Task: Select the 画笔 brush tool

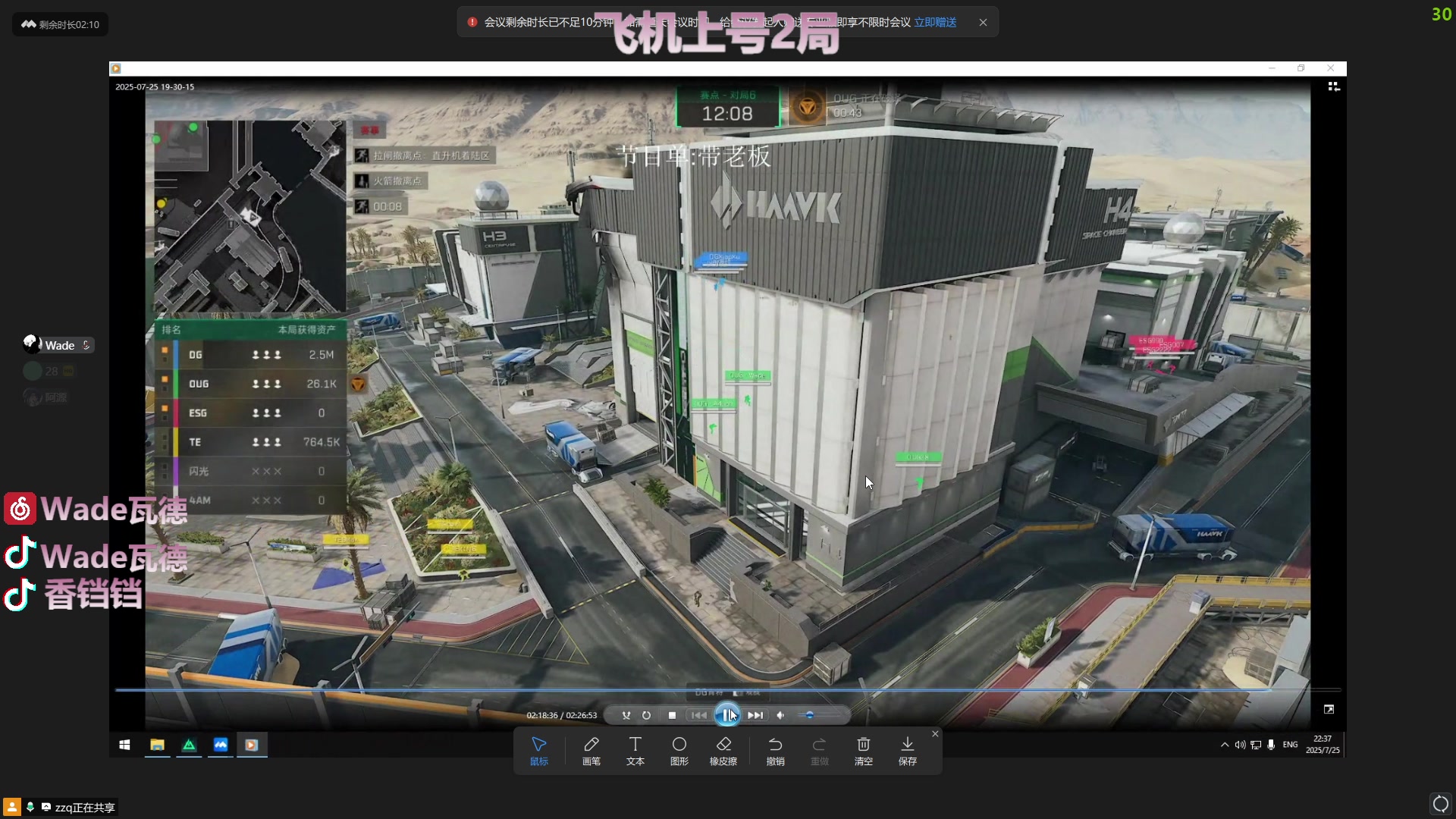Action: tap(591, 751)
